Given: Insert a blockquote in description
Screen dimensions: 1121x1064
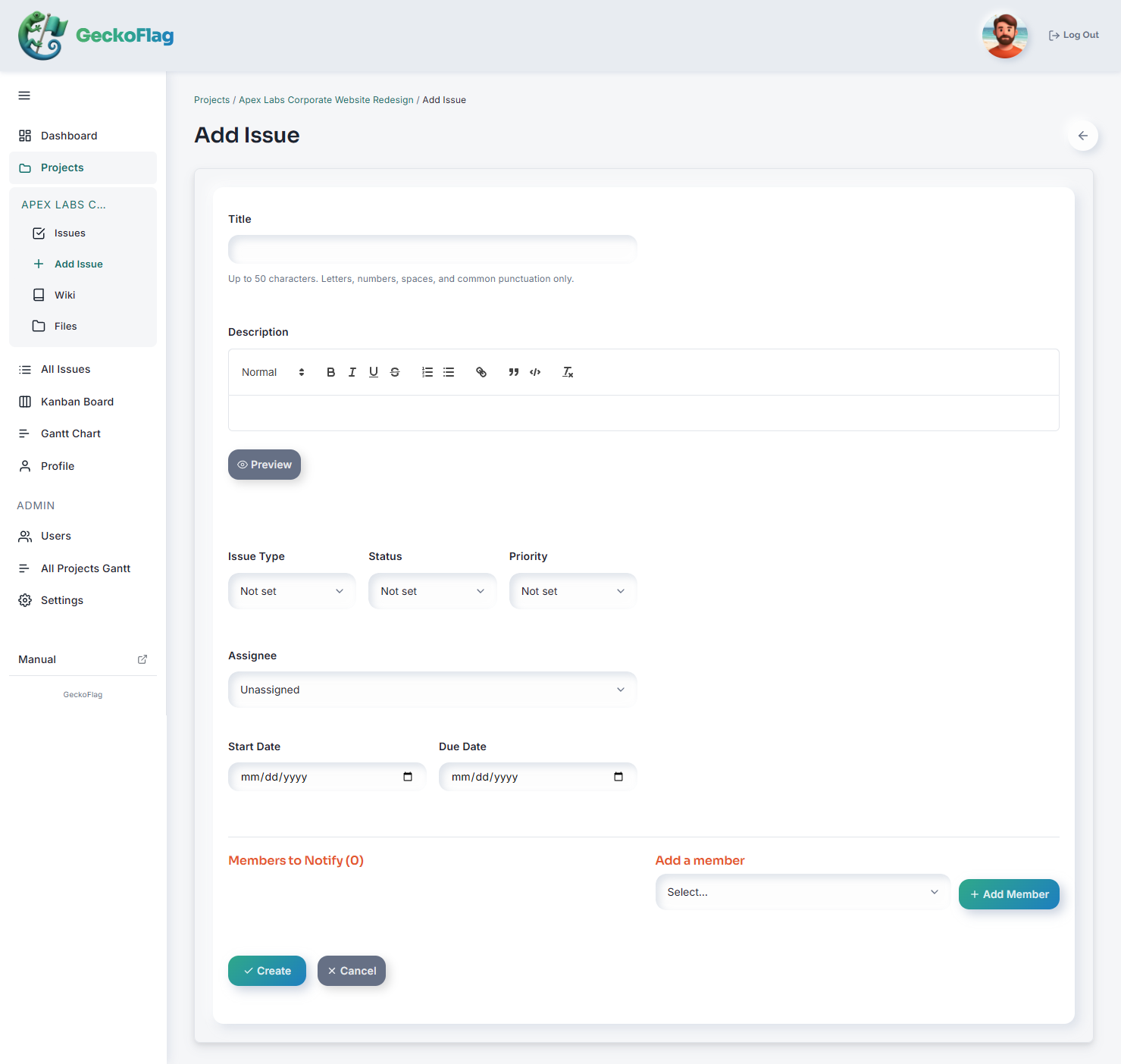Looking at the screenshot, I should pos(514,372).
